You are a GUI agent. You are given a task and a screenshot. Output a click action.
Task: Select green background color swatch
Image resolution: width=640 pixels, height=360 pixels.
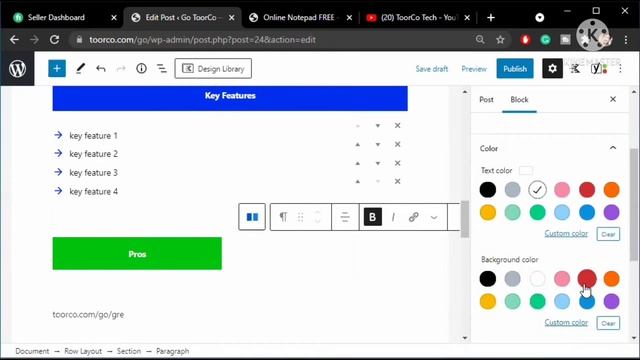click(x=537, y=301)
